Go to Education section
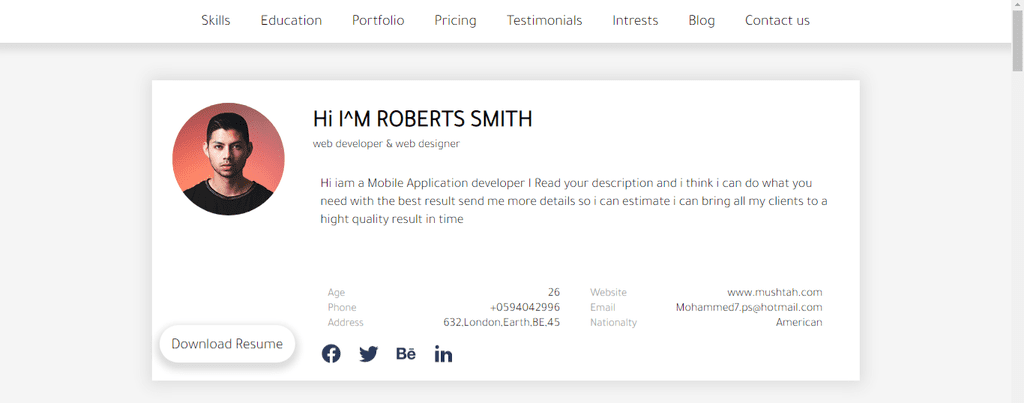The width and height of the screenshot is (1024, 403). coord(291,20)
